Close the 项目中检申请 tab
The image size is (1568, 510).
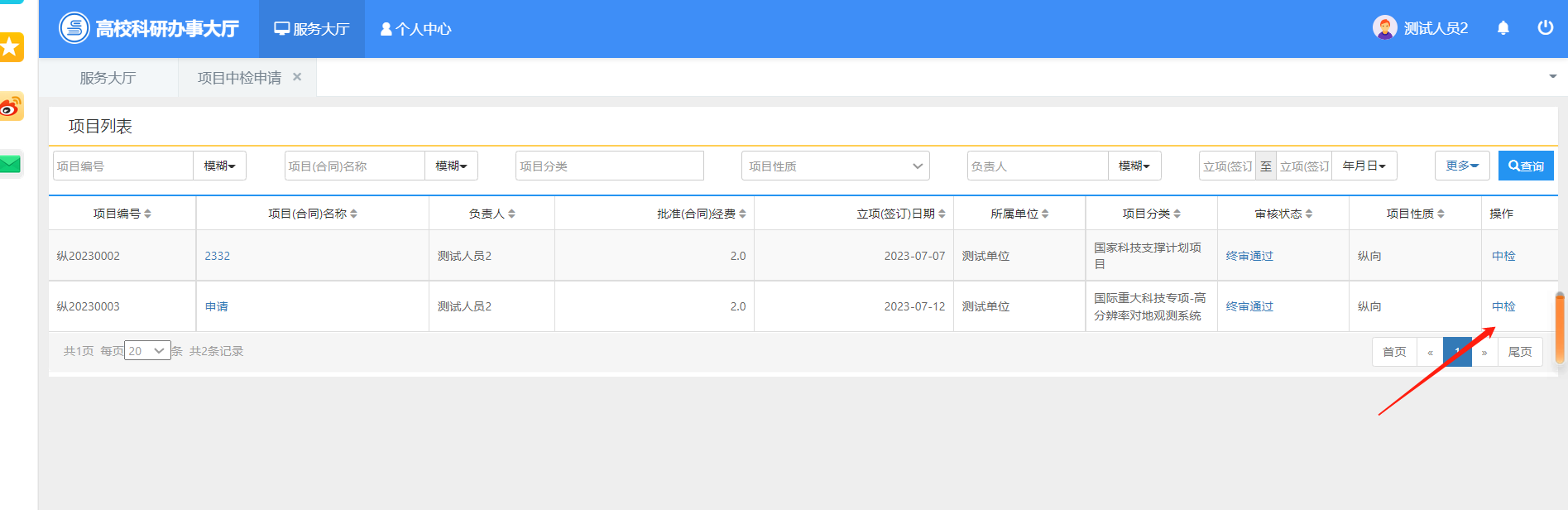point(297,77)
